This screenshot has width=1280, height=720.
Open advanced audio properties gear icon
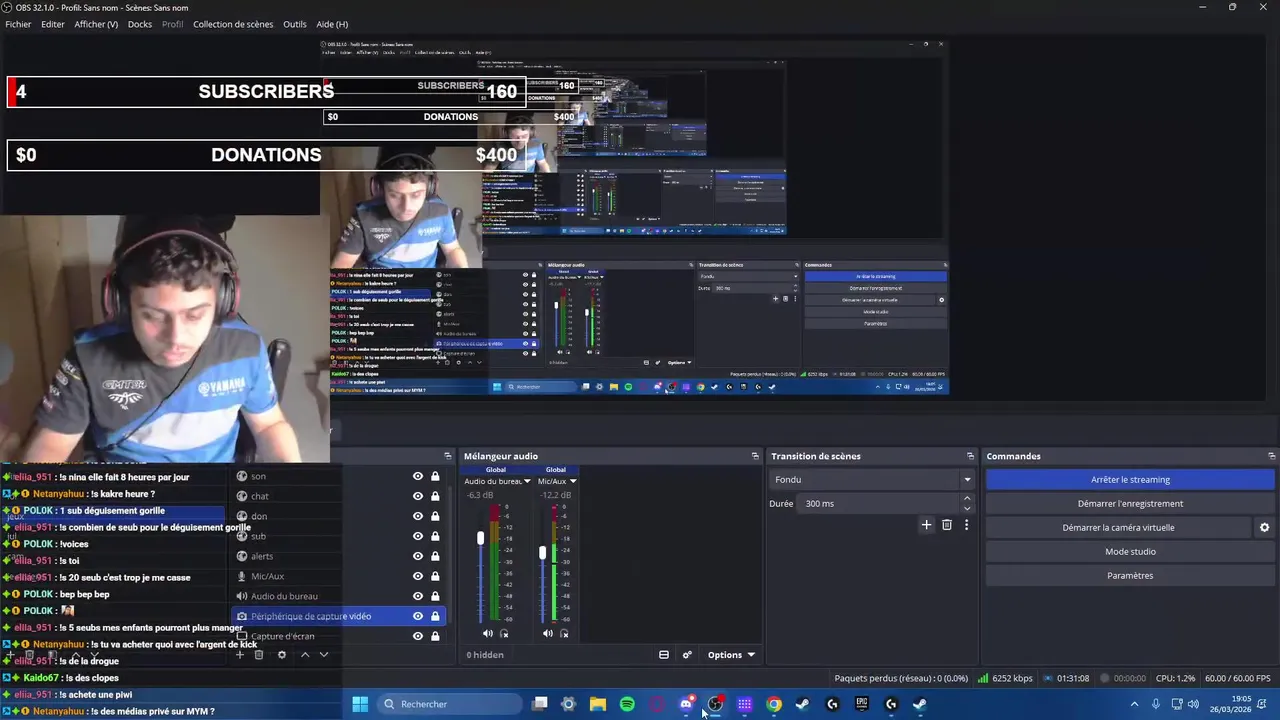687,655
